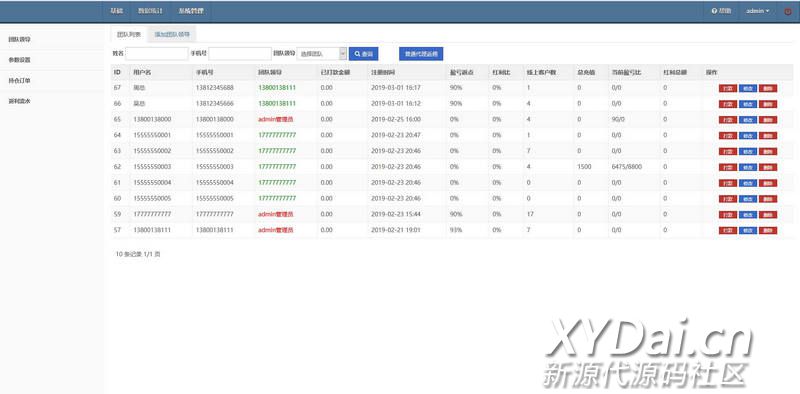The height and width of the screenshot is (394, 800).
Task: Click the 手机号 phone number input field
Action: pos(240,54)
